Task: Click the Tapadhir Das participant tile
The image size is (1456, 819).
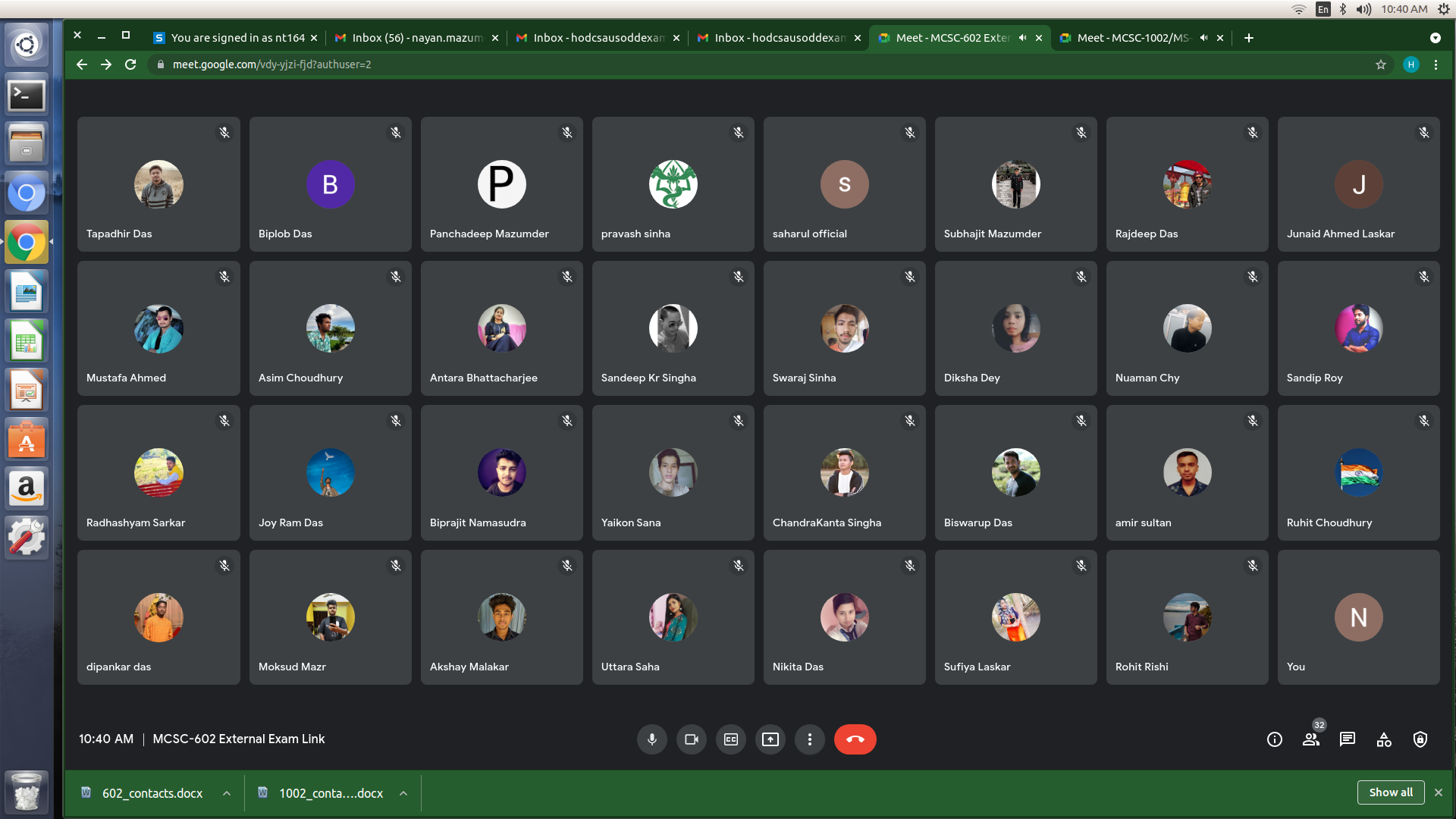Action: (158, 184)
